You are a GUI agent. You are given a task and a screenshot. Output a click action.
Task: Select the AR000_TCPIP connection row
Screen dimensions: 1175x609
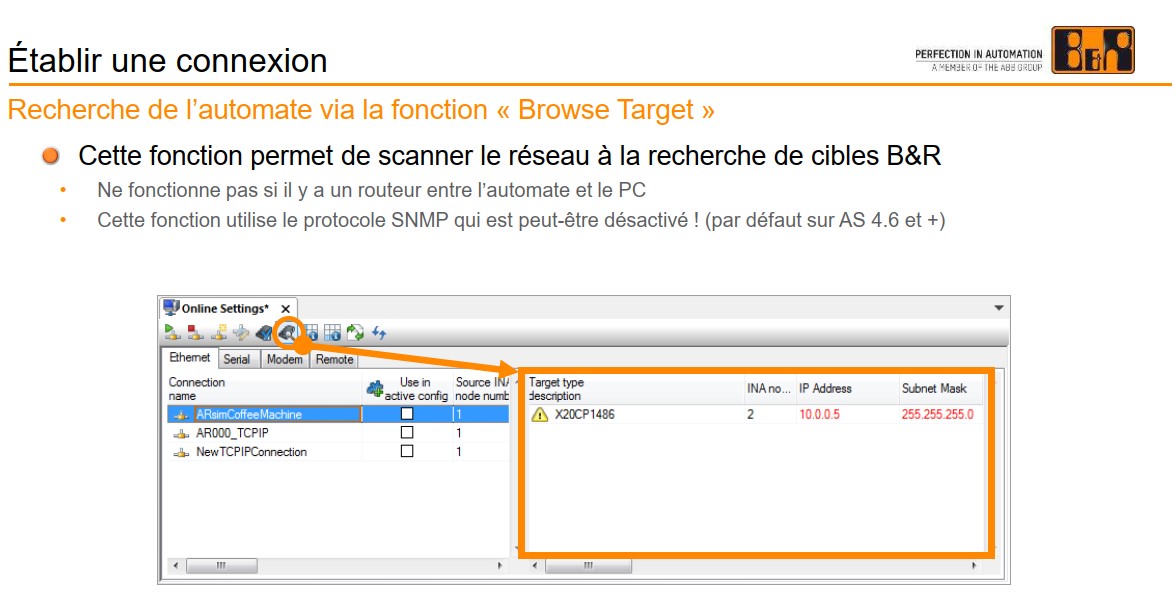338,433
